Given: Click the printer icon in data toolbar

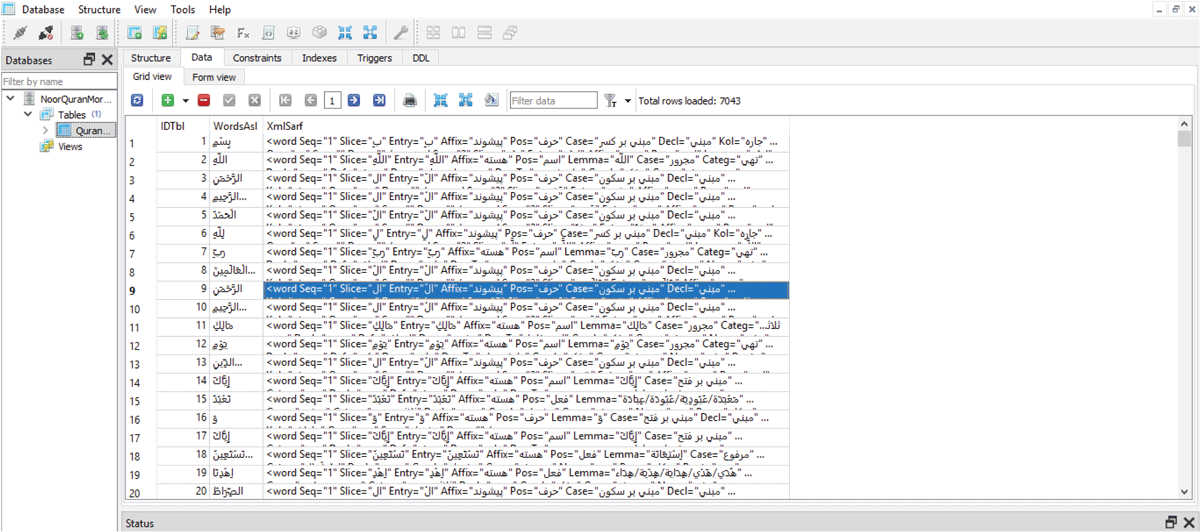Looking at the screenshot, I should tap(409, 100).
